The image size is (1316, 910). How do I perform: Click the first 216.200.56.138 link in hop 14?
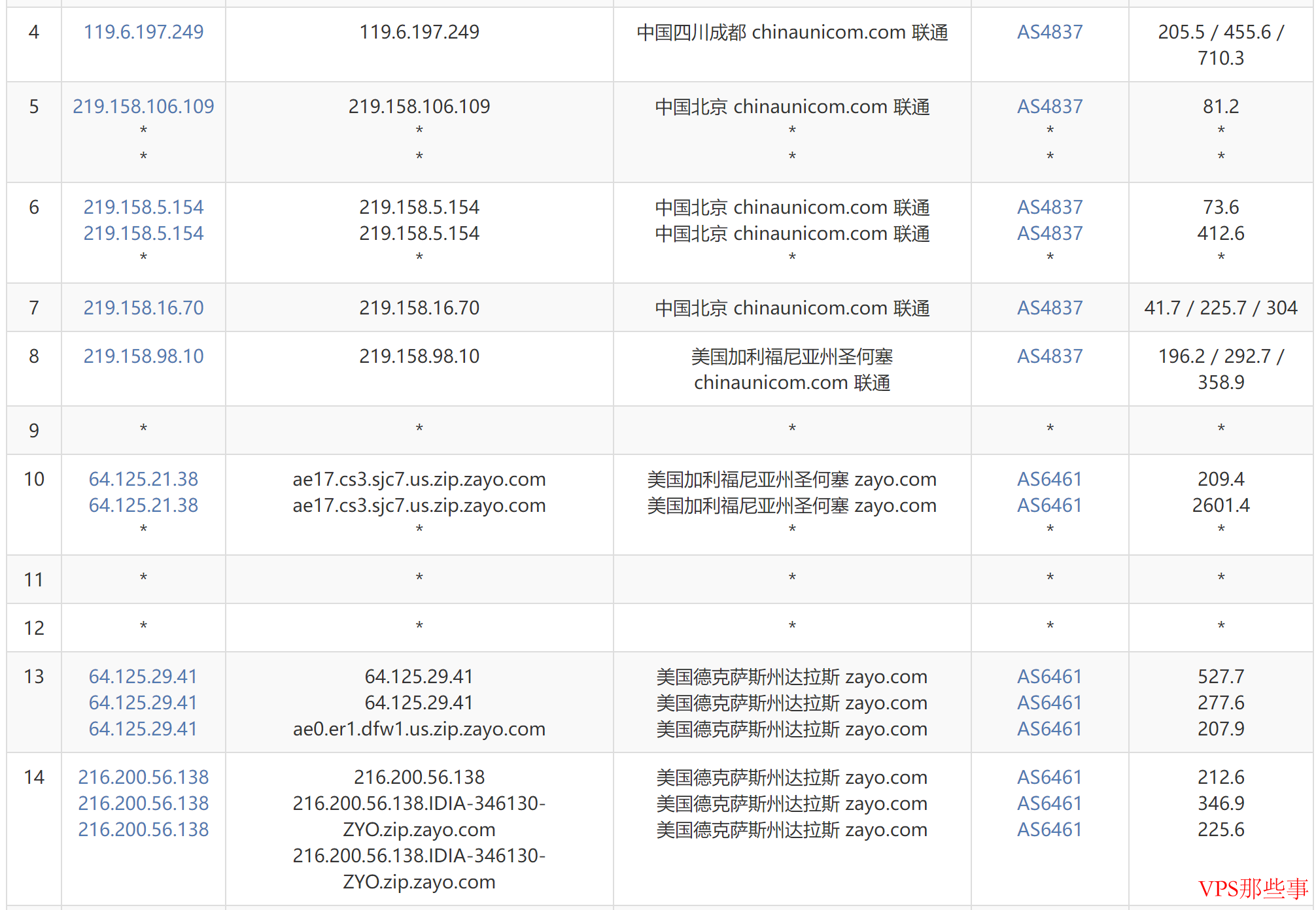[143, 777]
